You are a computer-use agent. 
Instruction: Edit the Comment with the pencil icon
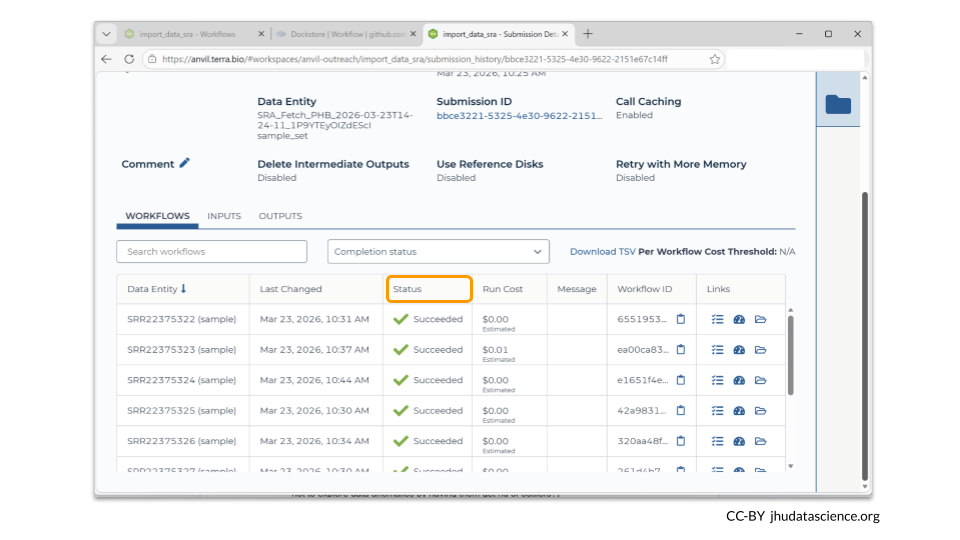click(x=185, y=164)
